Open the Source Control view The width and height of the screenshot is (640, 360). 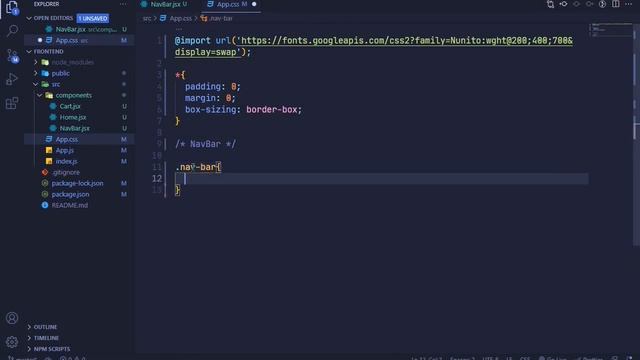[12, 55]
